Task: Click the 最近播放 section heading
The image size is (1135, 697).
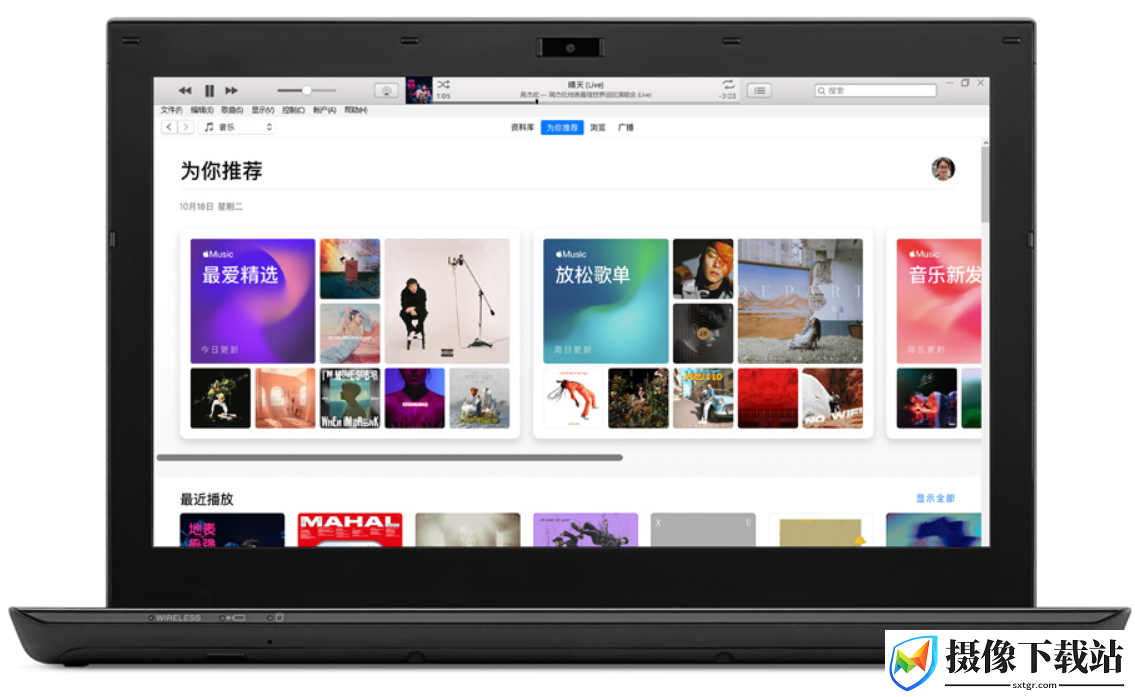Action: pyautogui.click(x=206, y=499)
